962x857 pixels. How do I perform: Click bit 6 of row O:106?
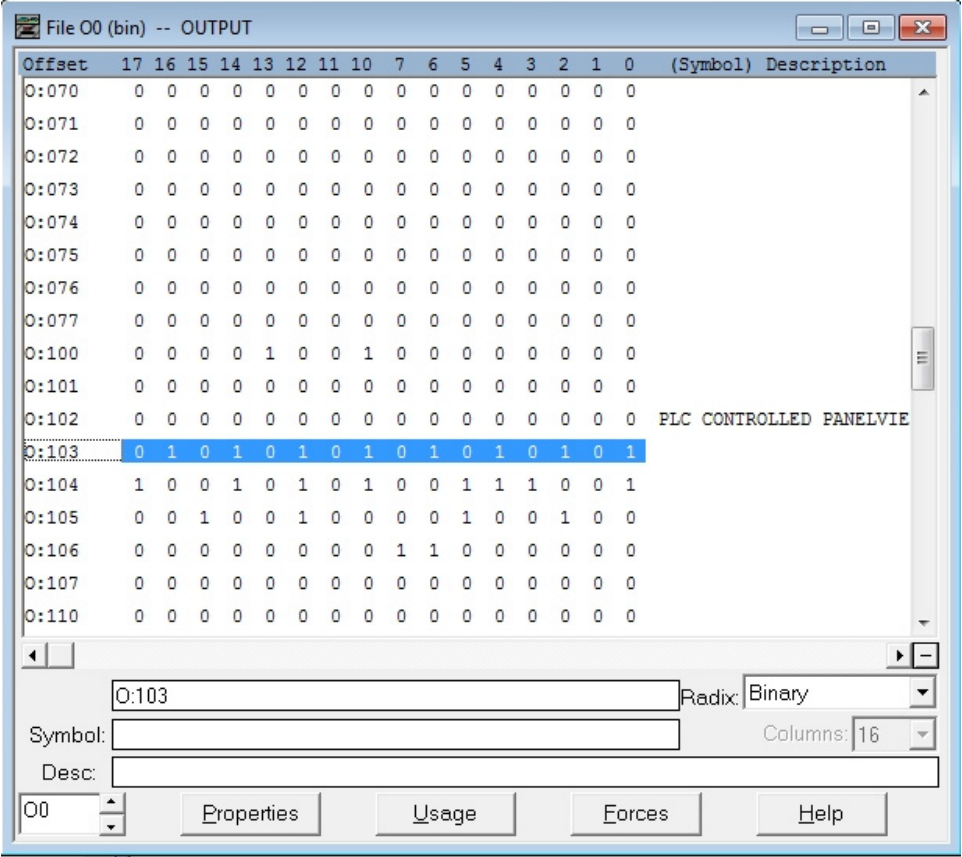click(434, 550)
